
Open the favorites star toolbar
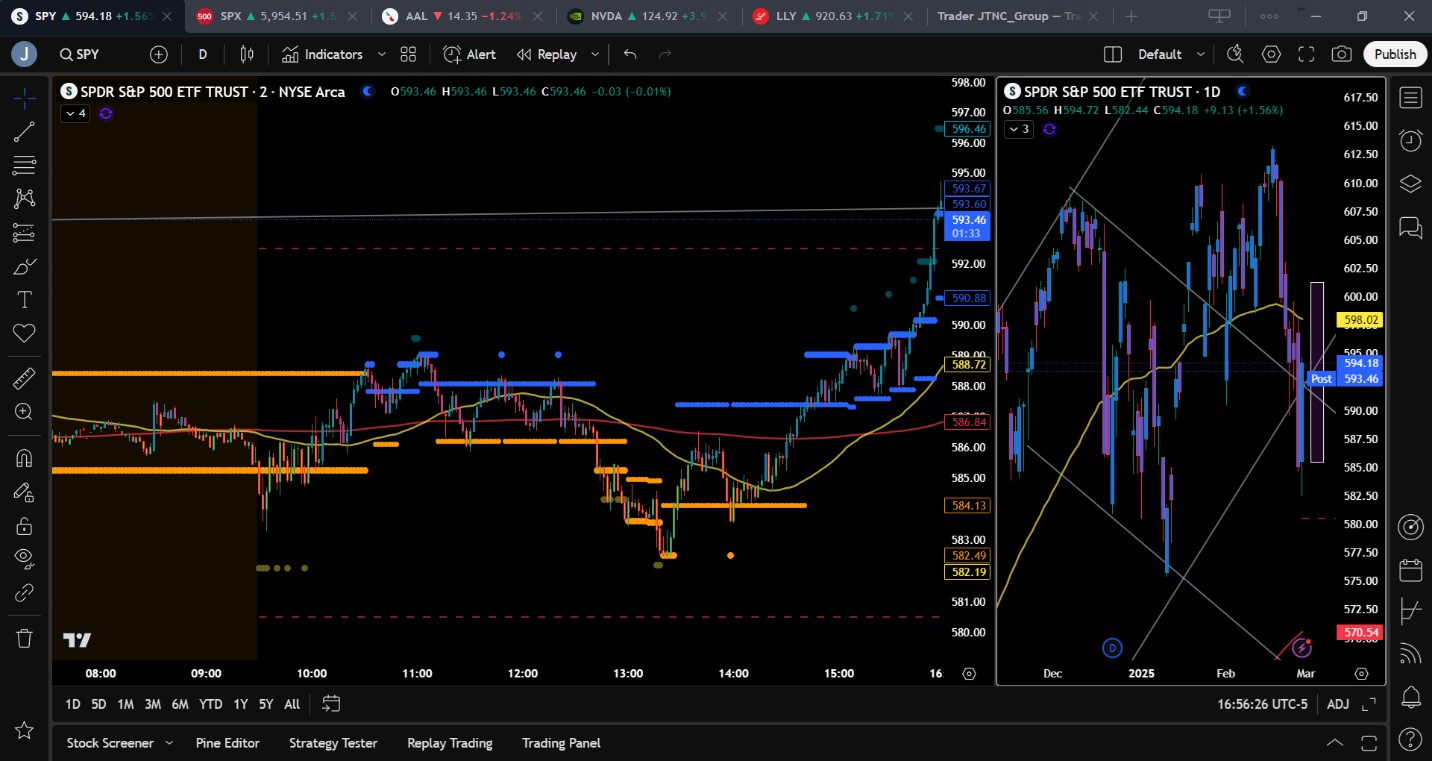pyautogui.click(x=24, y=731)
